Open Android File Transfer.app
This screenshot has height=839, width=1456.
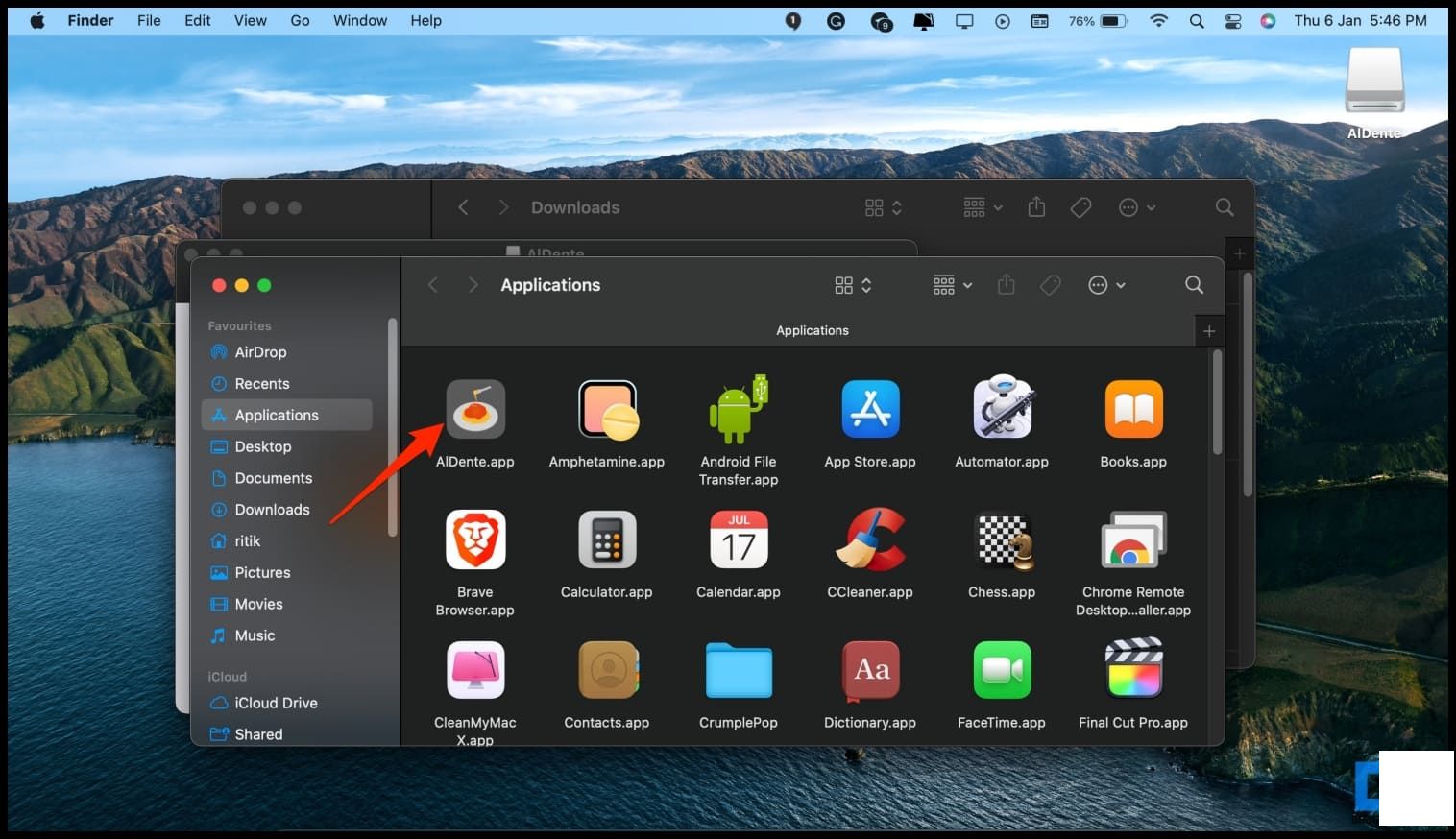point(739,409)
